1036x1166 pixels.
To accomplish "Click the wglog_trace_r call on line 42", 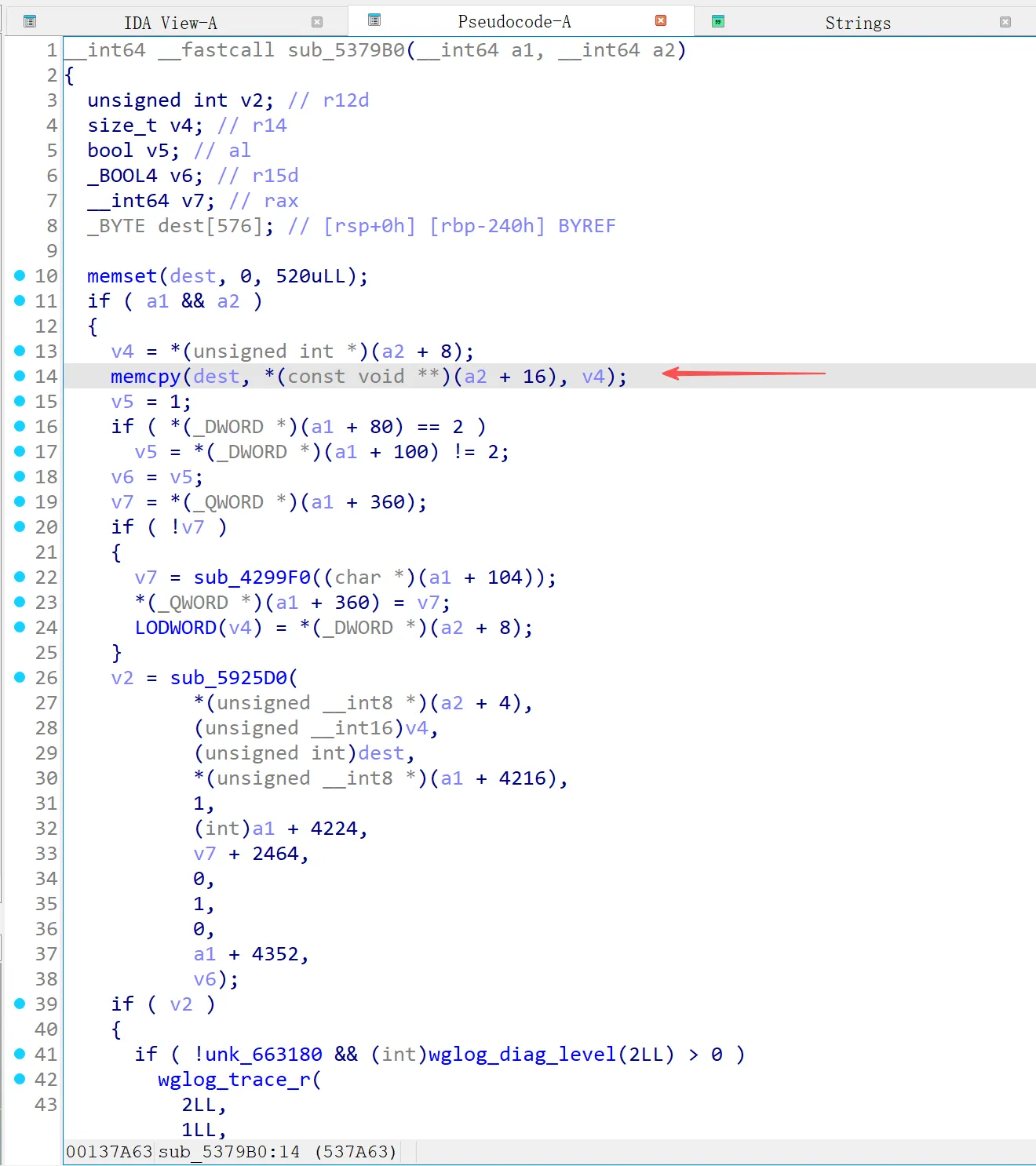I will click(x=234, y=1080).
